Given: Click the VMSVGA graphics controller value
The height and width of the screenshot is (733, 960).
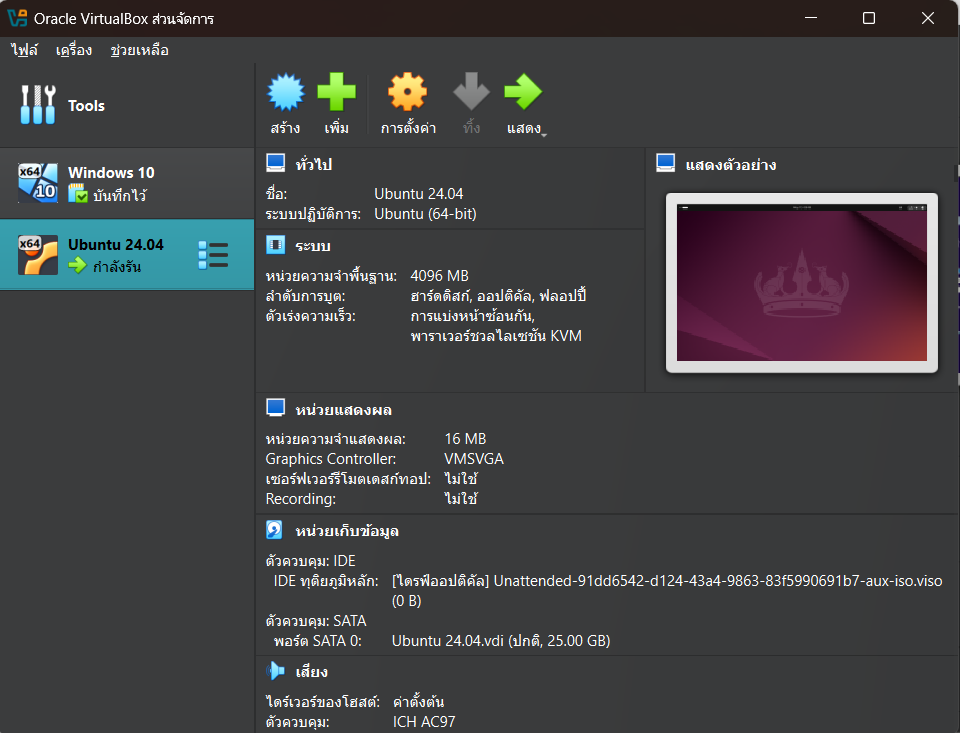Looking at the screenshot, I should [474, 459].
